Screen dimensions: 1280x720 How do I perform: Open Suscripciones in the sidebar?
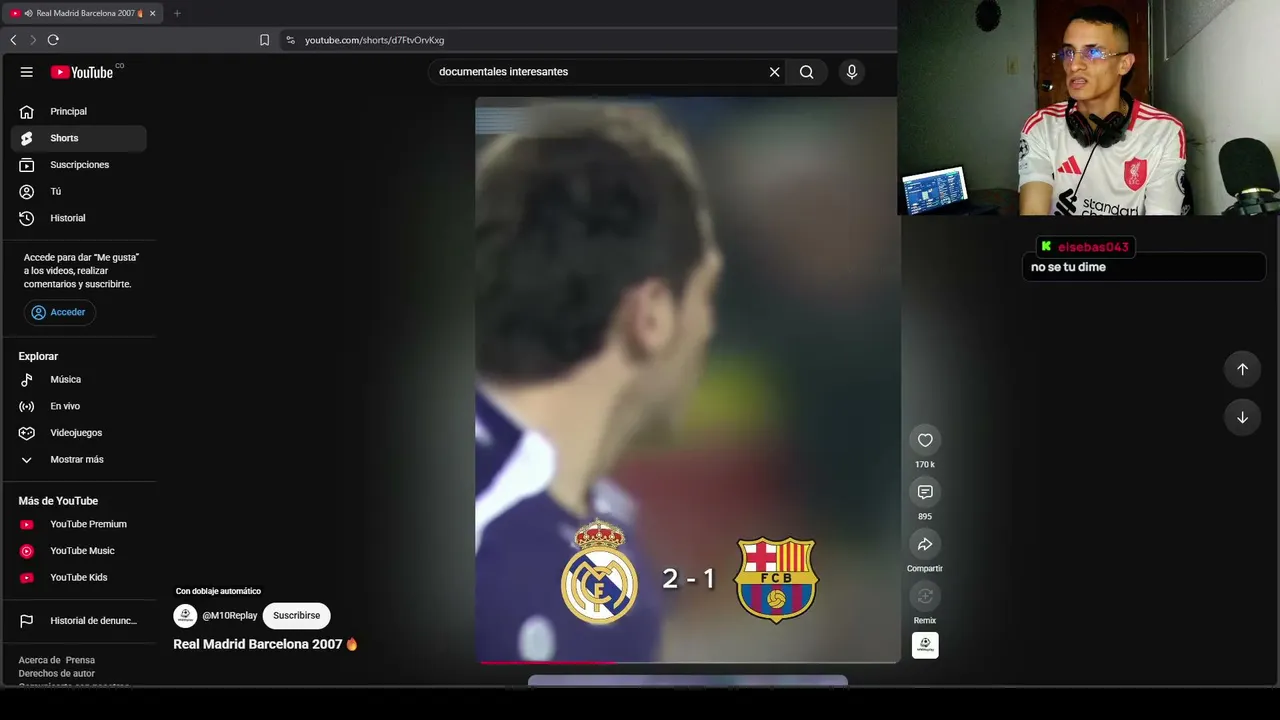pos(79,165)
